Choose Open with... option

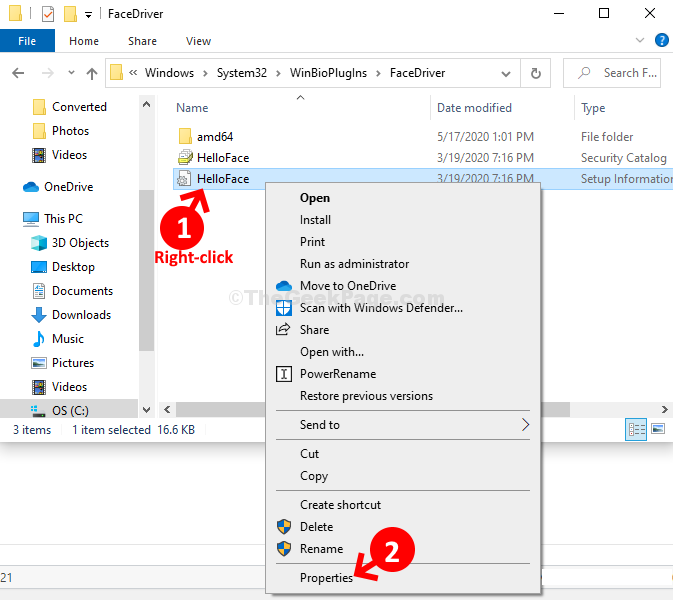coord(332,352)
